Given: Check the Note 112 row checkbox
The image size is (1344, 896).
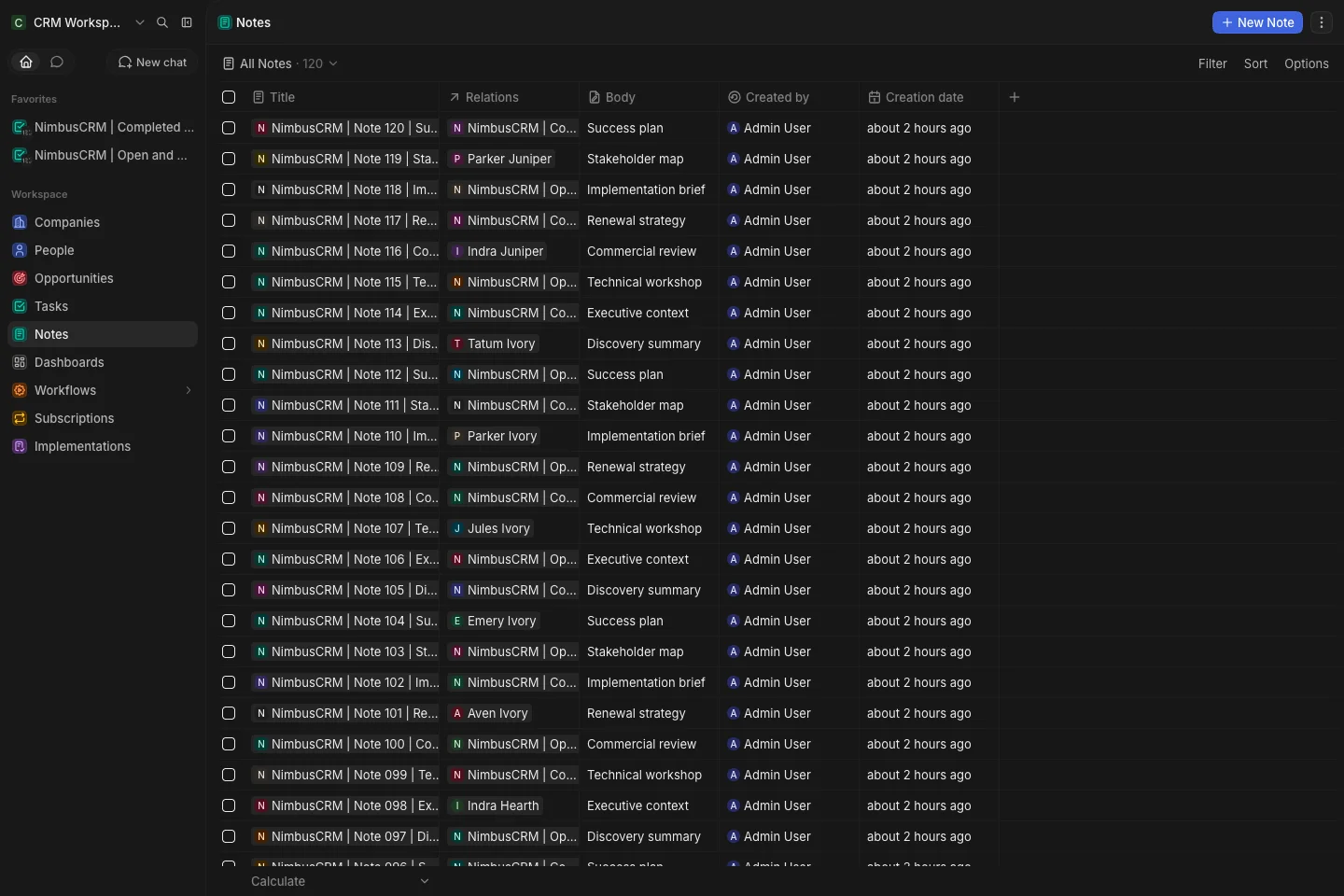Looking at the screenshot, I should pos(229,374).
